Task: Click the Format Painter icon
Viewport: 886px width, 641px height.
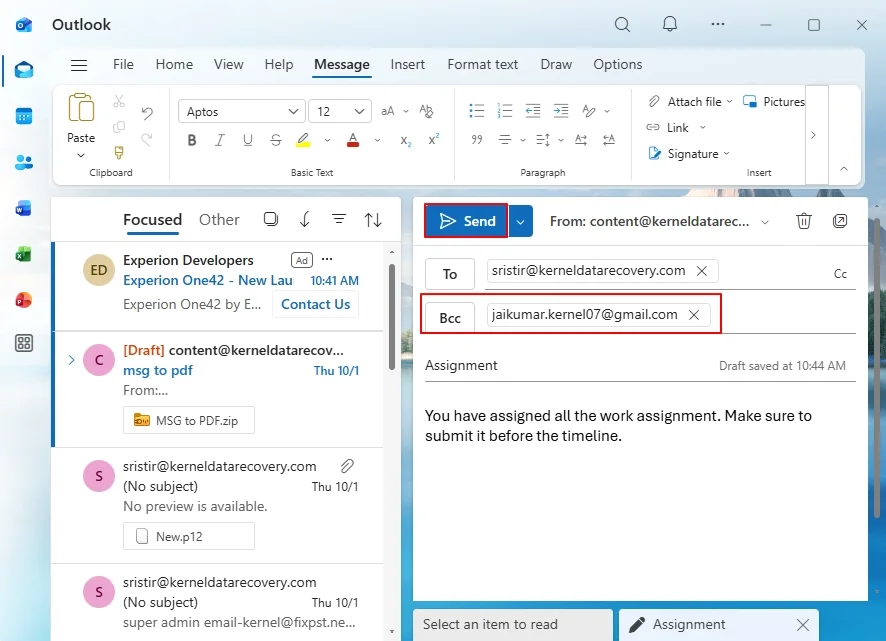Action: click(x=119, y=153)
